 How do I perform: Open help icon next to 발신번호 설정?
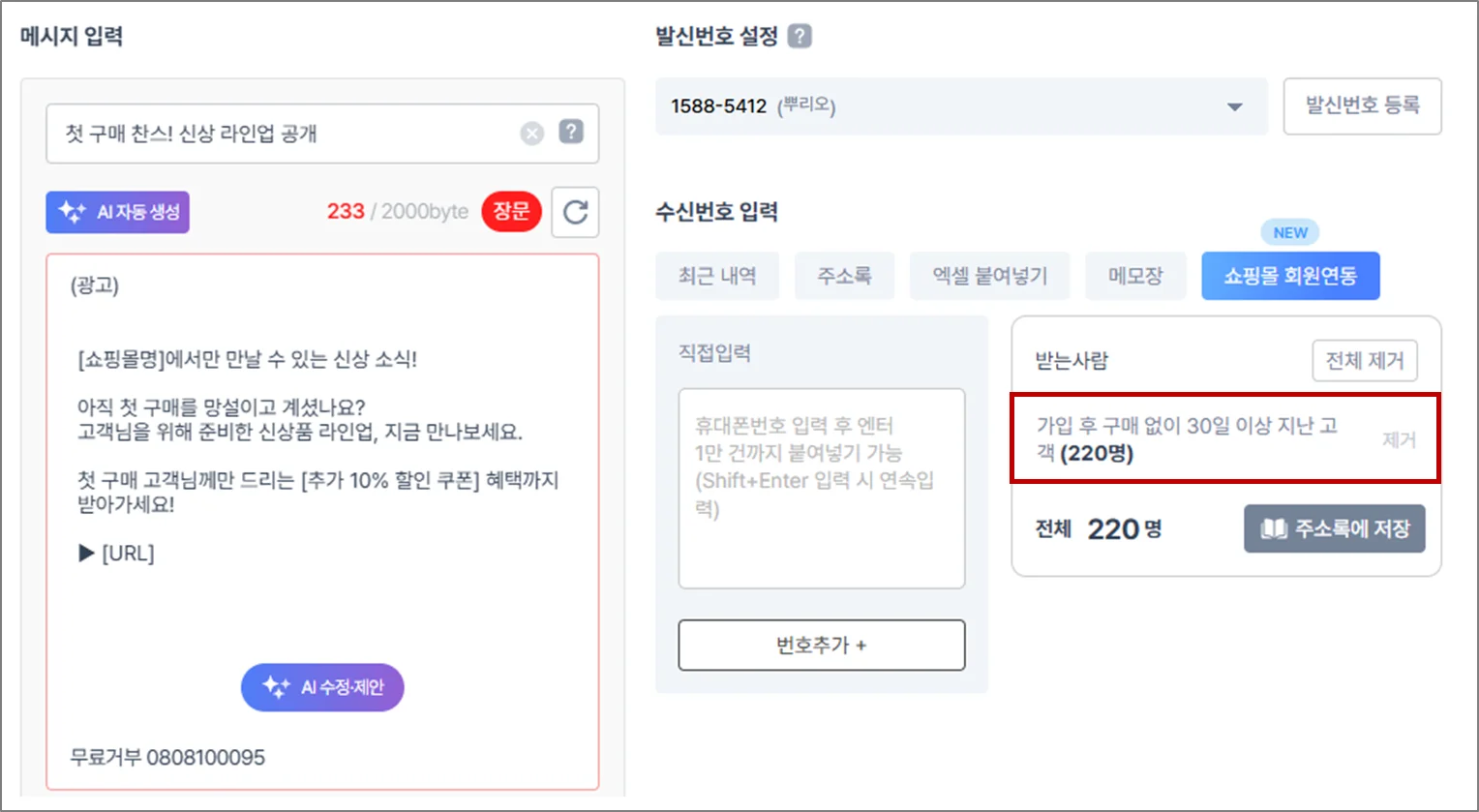coord(800,37)
